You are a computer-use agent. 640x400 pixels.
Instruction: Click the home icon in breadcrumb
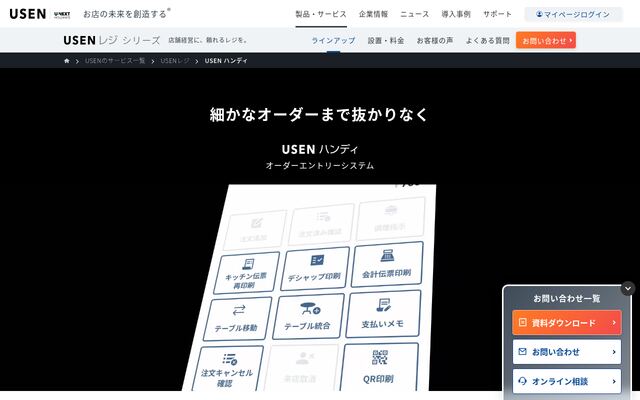tap(67, 61)
